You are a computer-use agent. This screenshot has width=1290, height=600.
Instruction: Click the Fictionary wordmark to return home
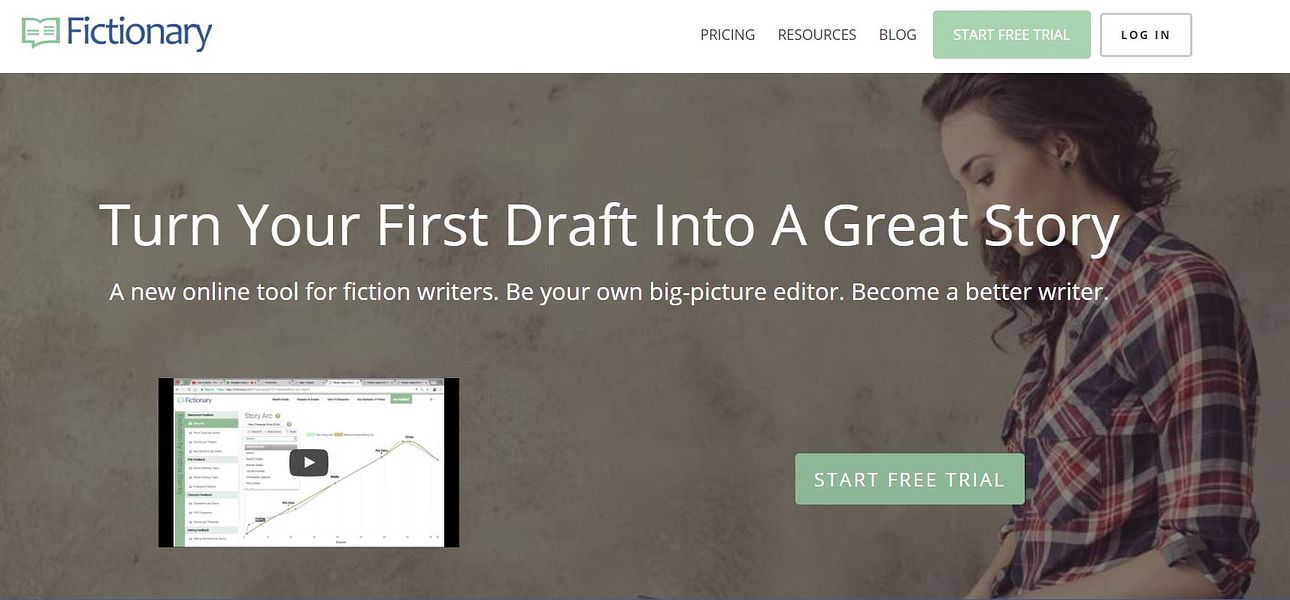[140, 32]
